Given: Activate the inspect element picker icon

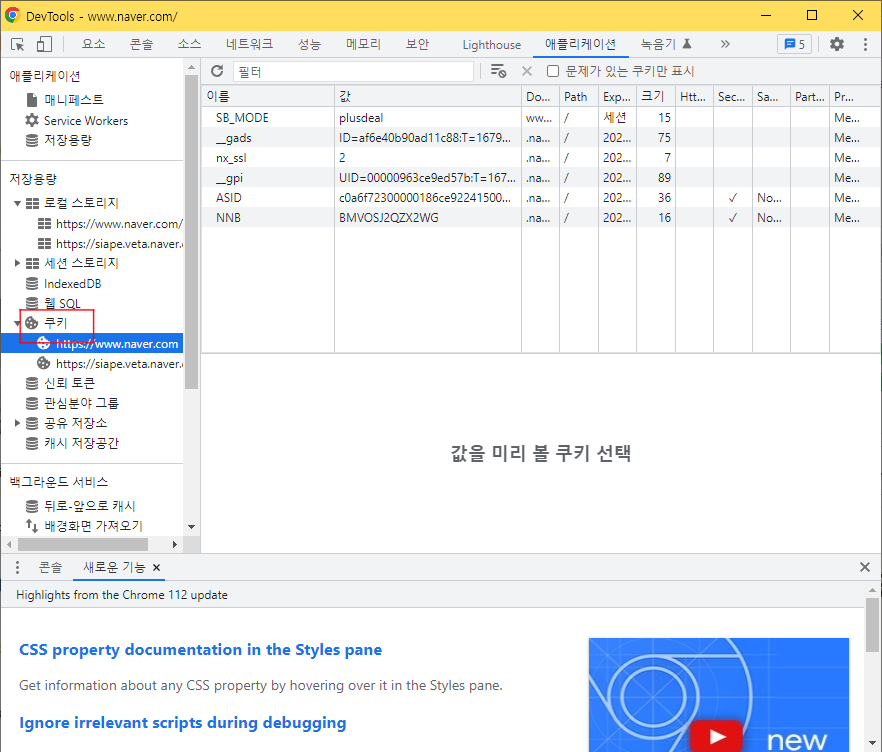Looking at the screenshot, I should (x=17, y=44).
